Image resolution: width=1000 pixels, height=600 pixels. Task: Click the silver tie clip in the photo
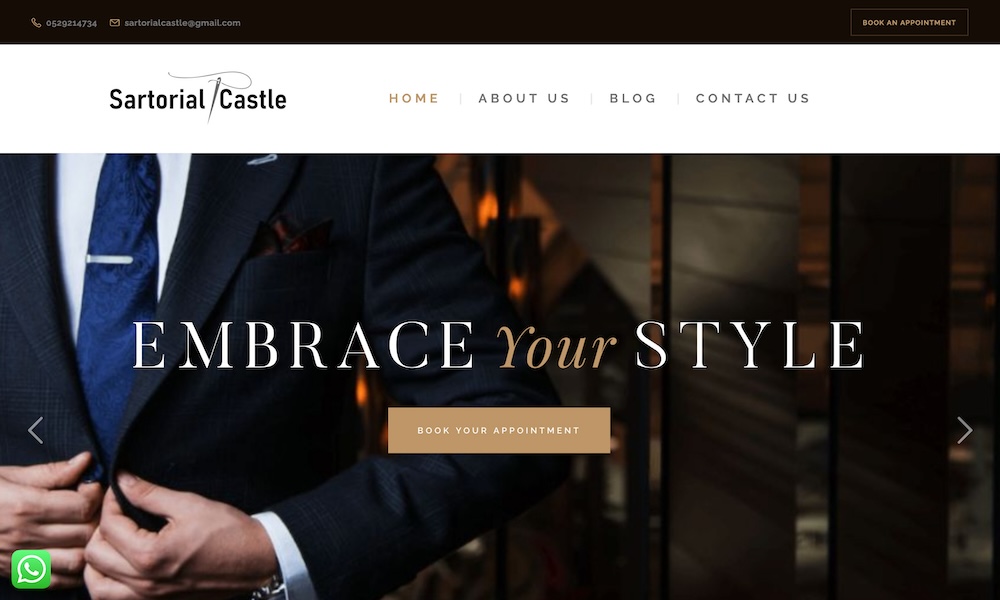click(x=109, y=259)
